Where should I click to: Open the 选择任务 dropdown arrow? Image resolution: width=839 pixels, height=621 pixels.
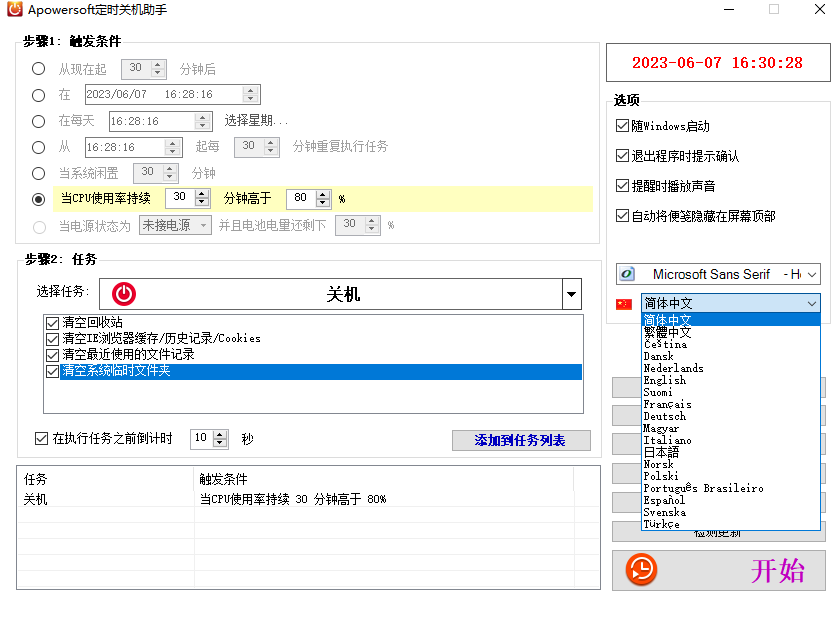(571, 294)
